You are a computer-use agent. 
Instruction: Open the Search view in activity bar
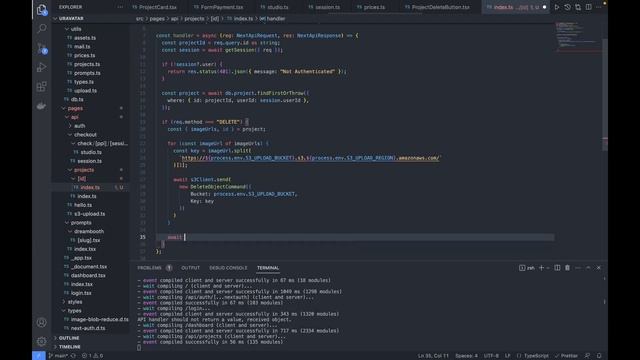(x=42, y=29)
